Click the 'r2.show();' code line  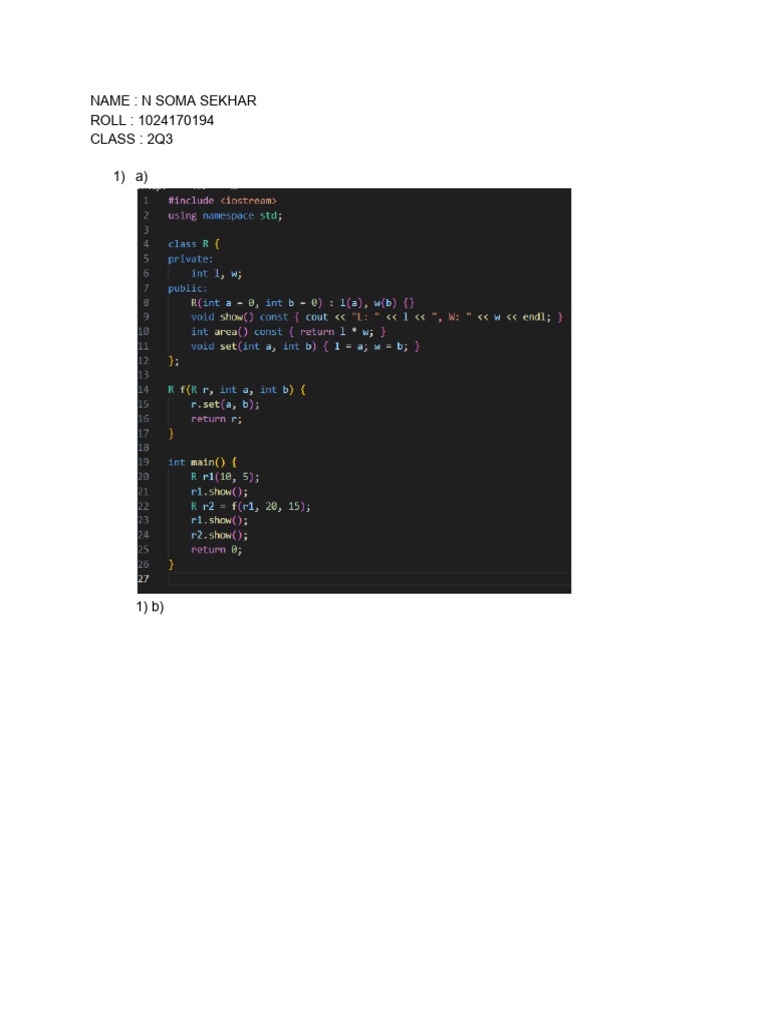point(219,535)
